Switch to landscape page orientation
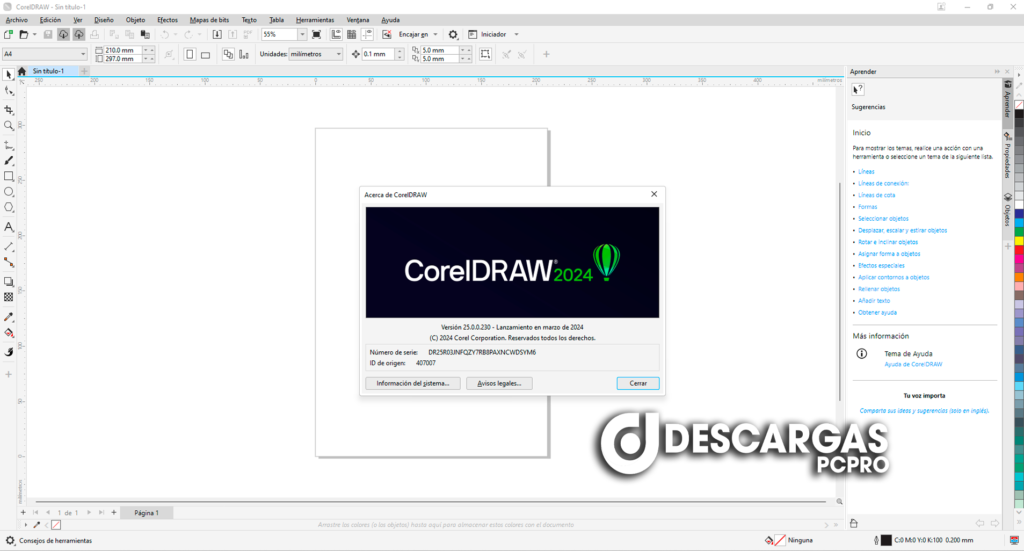The height and width of the screenshot is (551, 1024). [x=205, y=54]
